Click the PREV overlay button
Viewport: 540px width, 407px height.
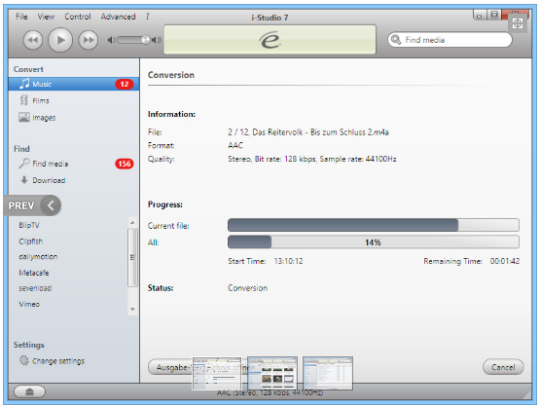click(x=33, y=206)
